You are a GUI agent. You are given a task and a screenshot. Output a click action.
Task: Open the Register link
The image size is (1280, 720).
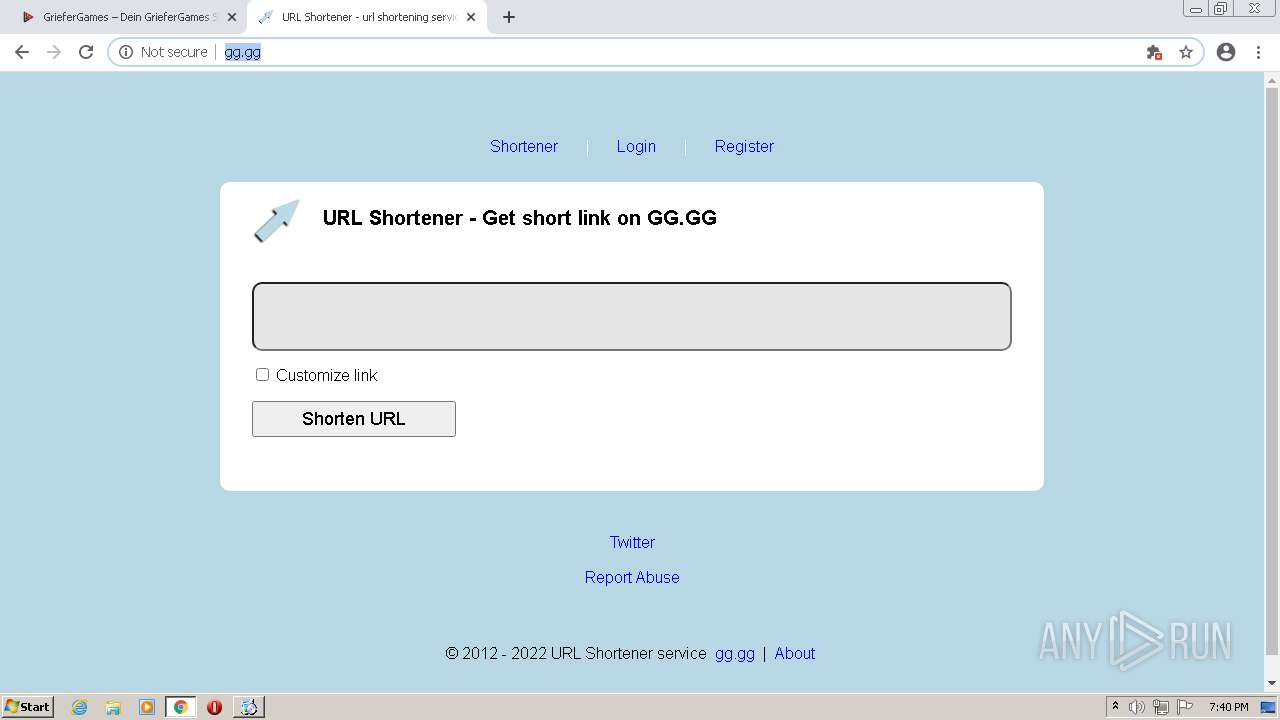pos(744,146)
